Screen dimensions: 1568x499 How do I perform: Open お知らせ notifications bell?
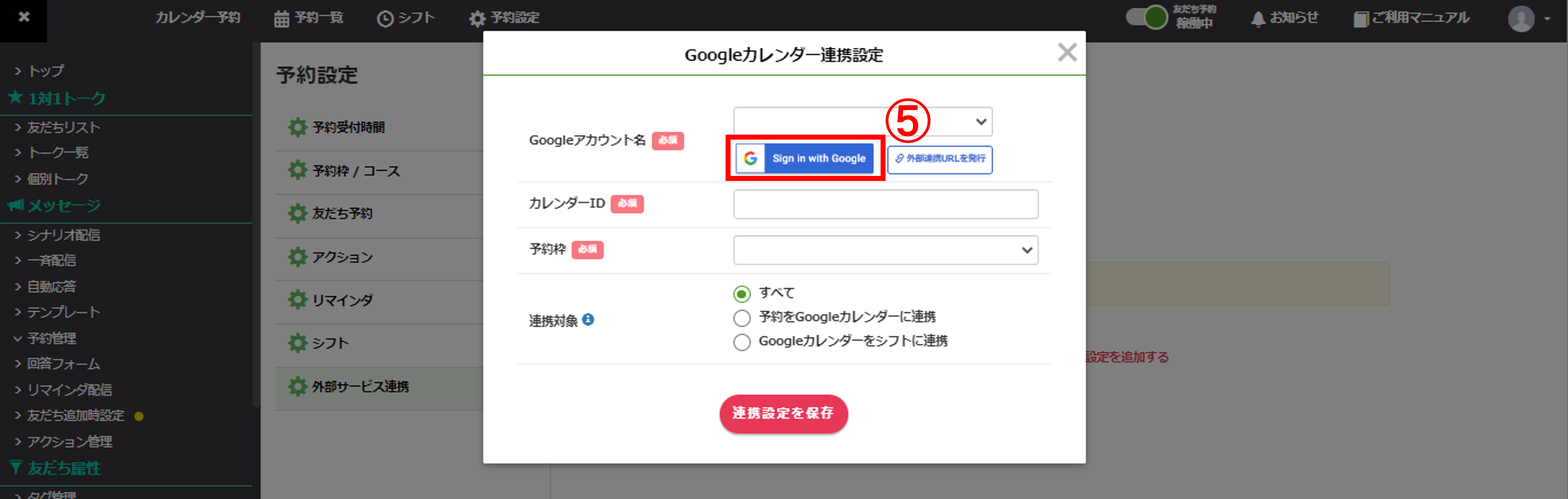[x=1285, y=18]
